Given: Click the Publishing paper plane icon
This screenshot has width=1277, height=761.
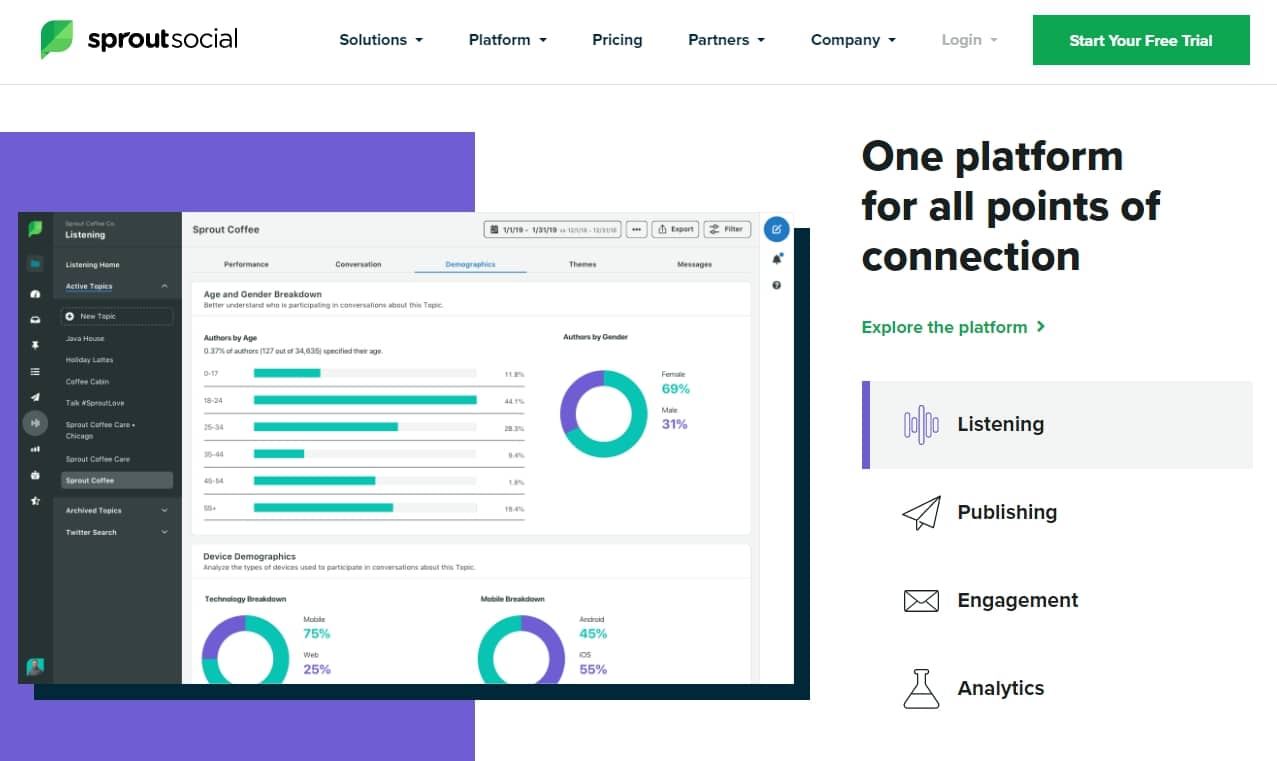Looking at the screenshot, I should coord(921,512).
